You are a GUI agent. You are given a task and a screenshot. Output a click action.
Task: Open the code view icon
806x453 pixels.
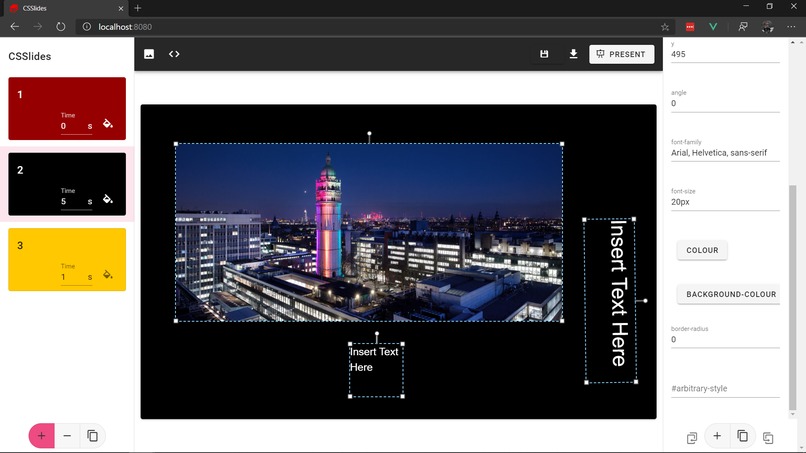174,54
